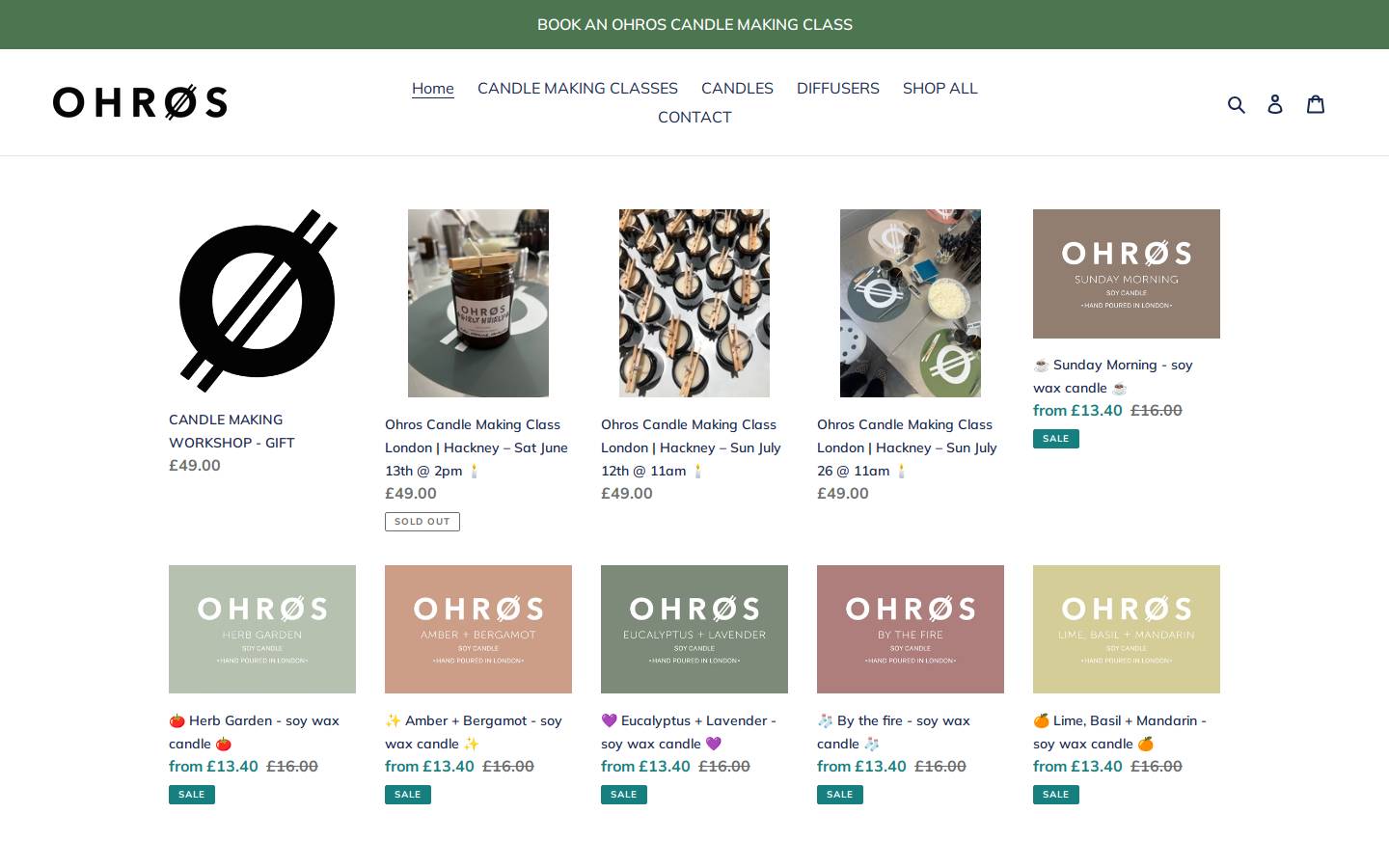The height and width of the screenshot is (868, 1389).
Task: Click the Sun July 26 @ 11am class title
Action: point(908,448)
